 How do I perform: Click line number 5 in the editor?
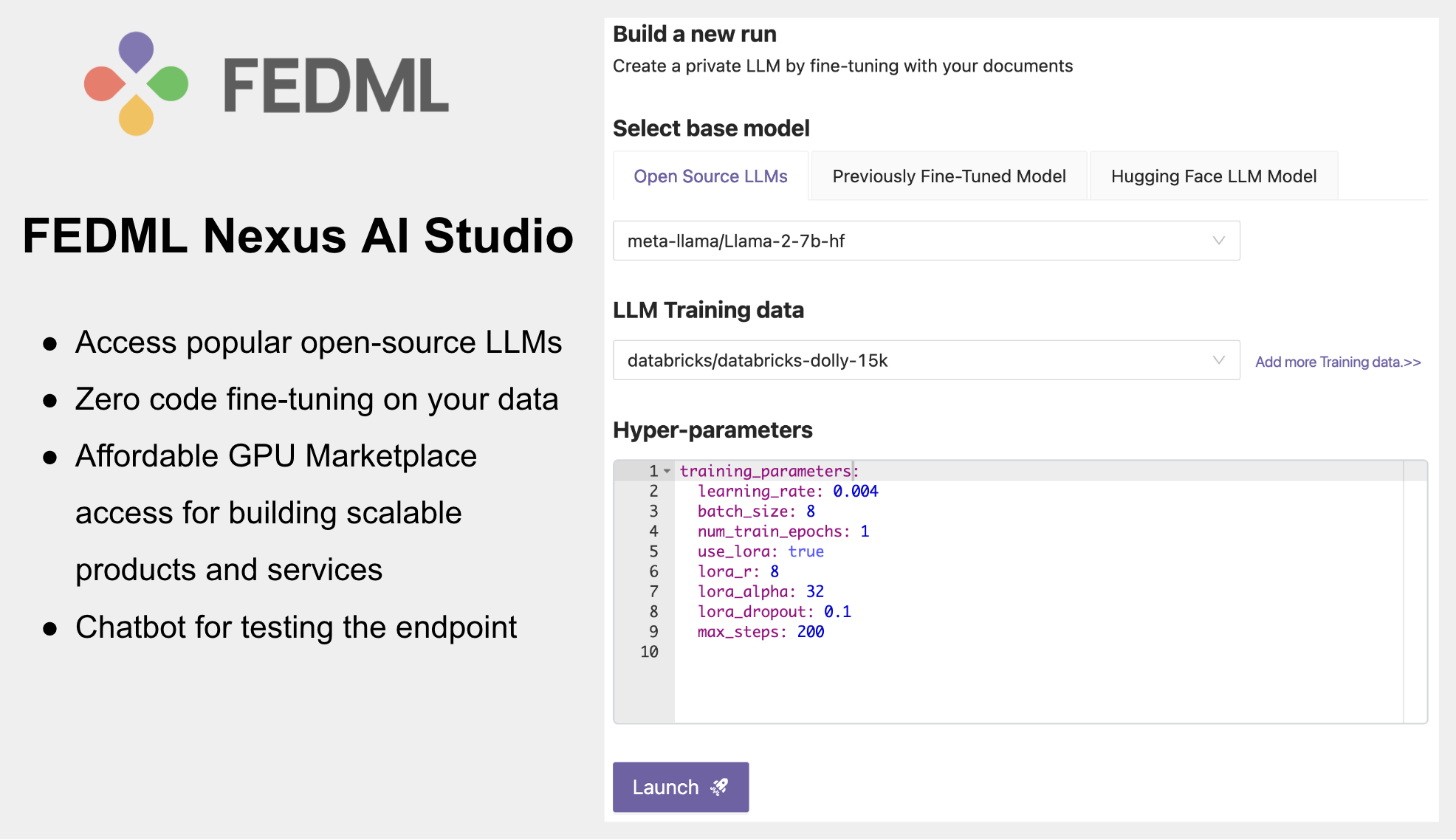click(x=653, y=551)
